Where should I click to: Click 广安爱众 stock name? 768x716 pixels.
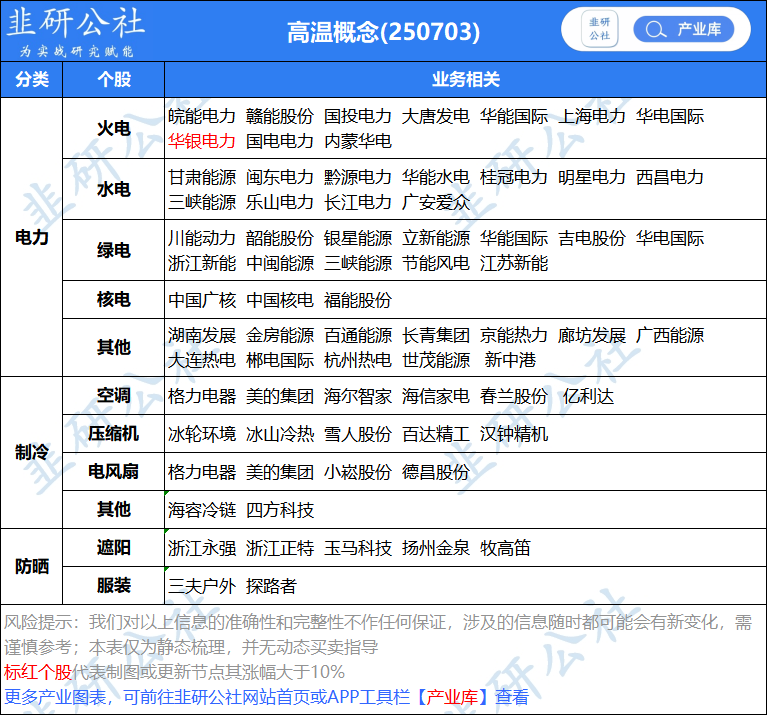click(x=435, y=202)
